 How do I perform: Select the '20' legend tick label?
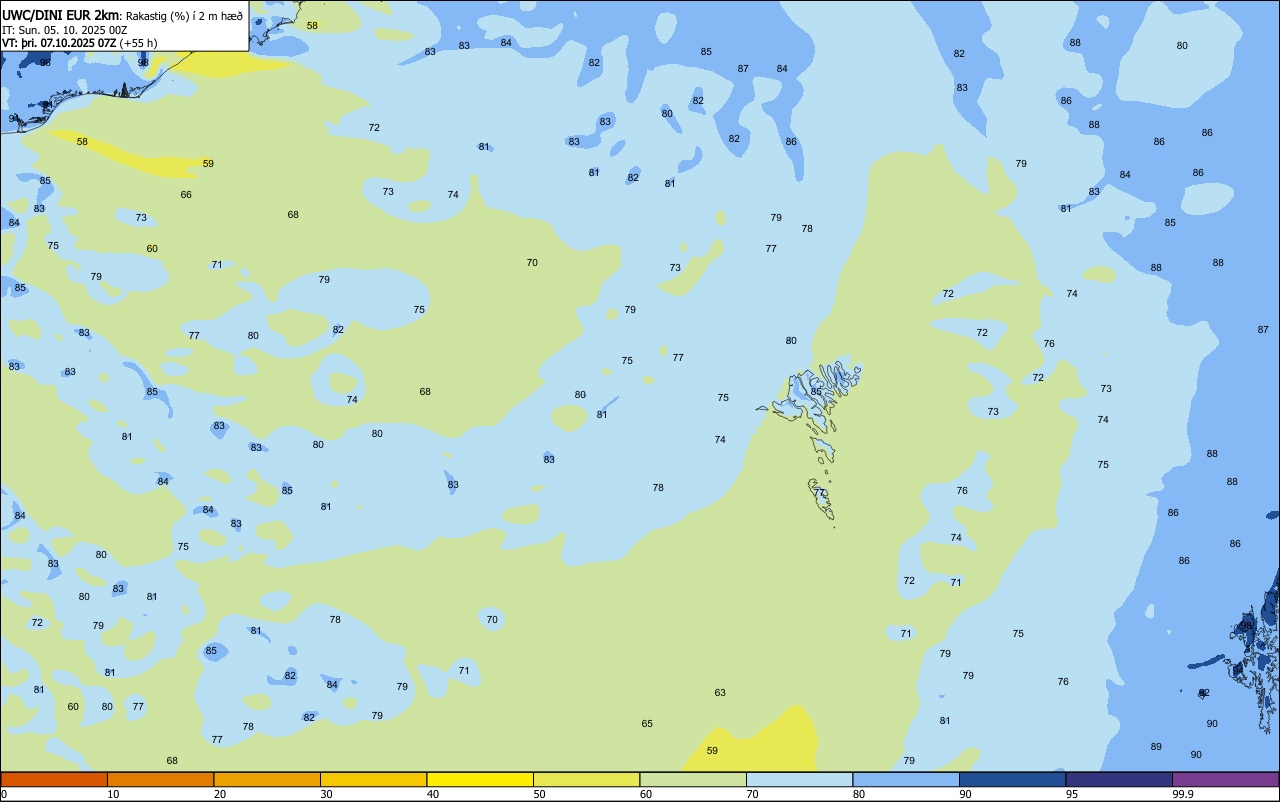220,794
